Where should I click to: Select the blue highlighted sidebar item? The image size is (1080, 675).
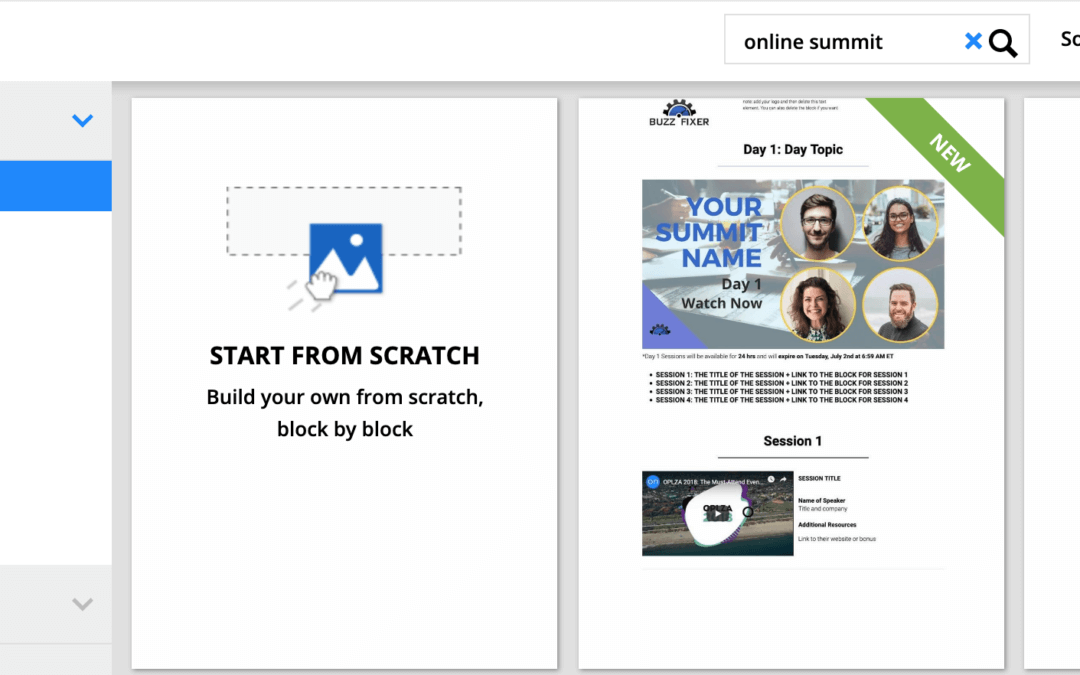pyautogui.click(x=55, y=186)
